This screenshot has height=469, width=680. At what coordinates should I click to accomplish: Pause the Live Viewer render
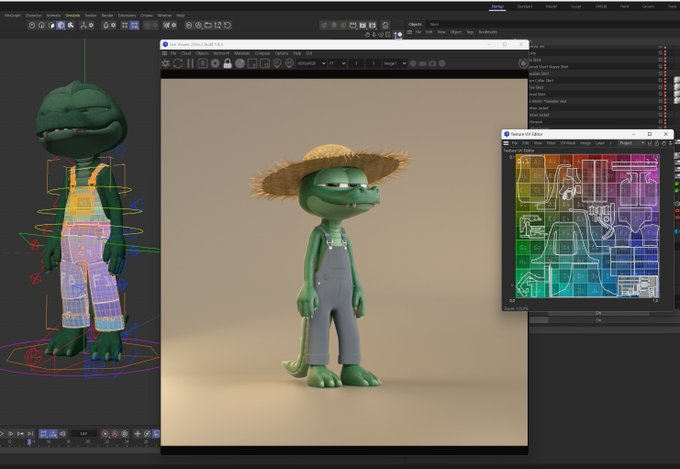tap(190, 63)
